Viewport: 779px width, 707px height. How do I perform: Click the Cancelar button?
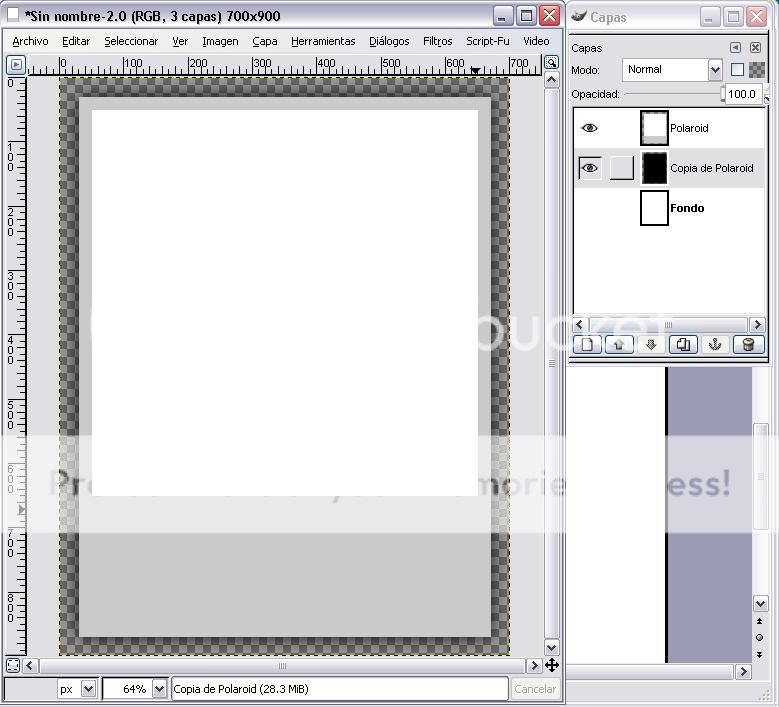[x=534, y=689]
